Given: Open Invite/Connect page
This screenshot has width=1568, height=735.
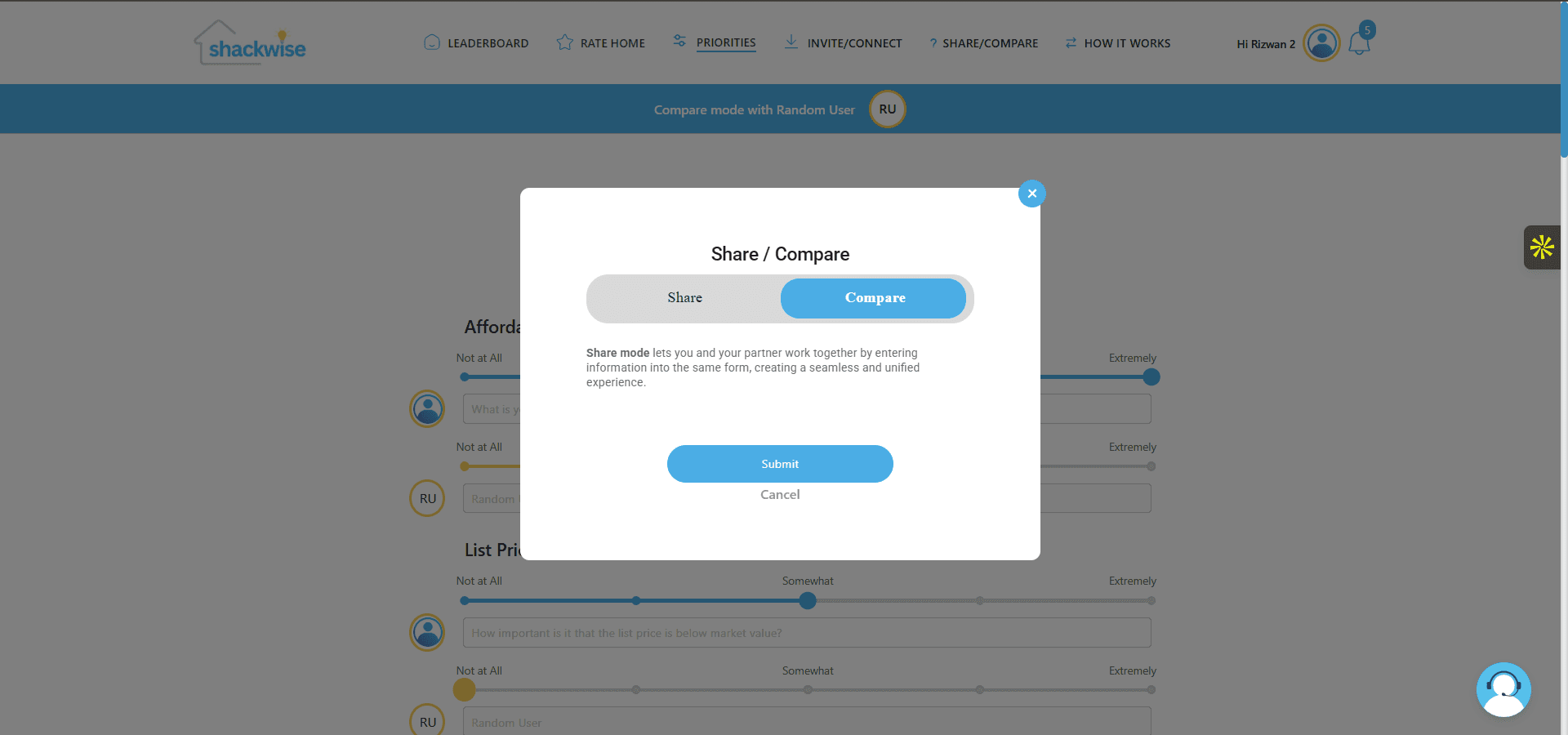Looking at the screenshot, I should 854,43.
